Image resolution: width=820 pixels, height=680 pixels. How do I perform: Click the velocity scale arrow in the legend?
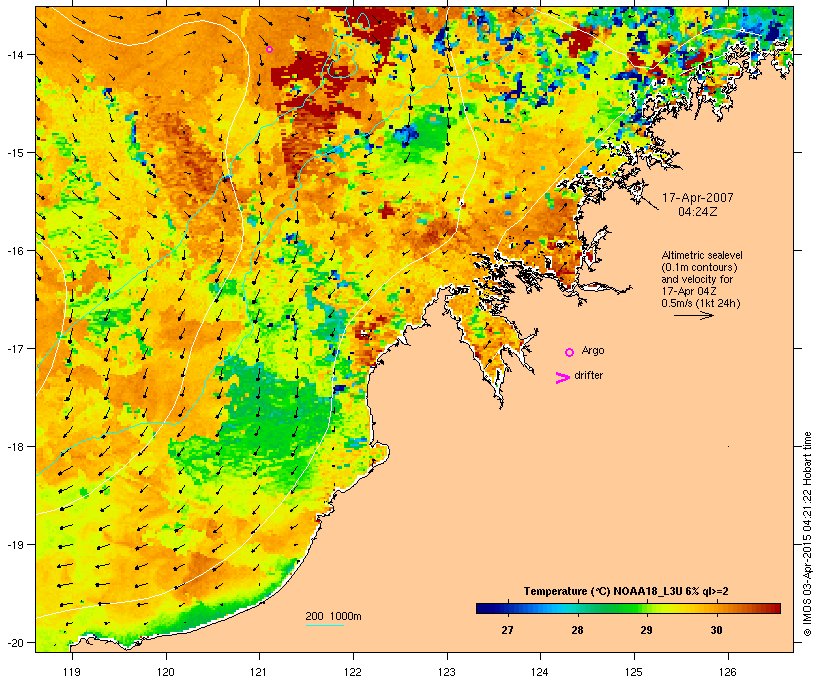[693, 315]
